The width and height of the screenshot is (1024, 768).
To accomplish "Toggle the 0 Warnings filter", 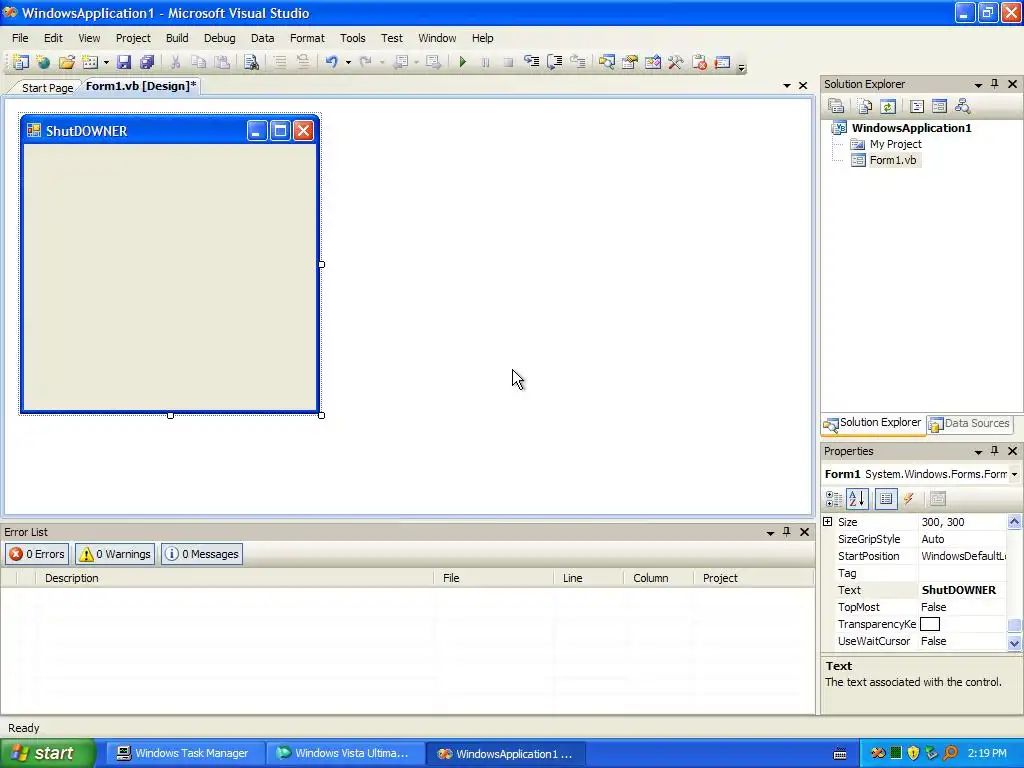I will (x=115, y=554).
